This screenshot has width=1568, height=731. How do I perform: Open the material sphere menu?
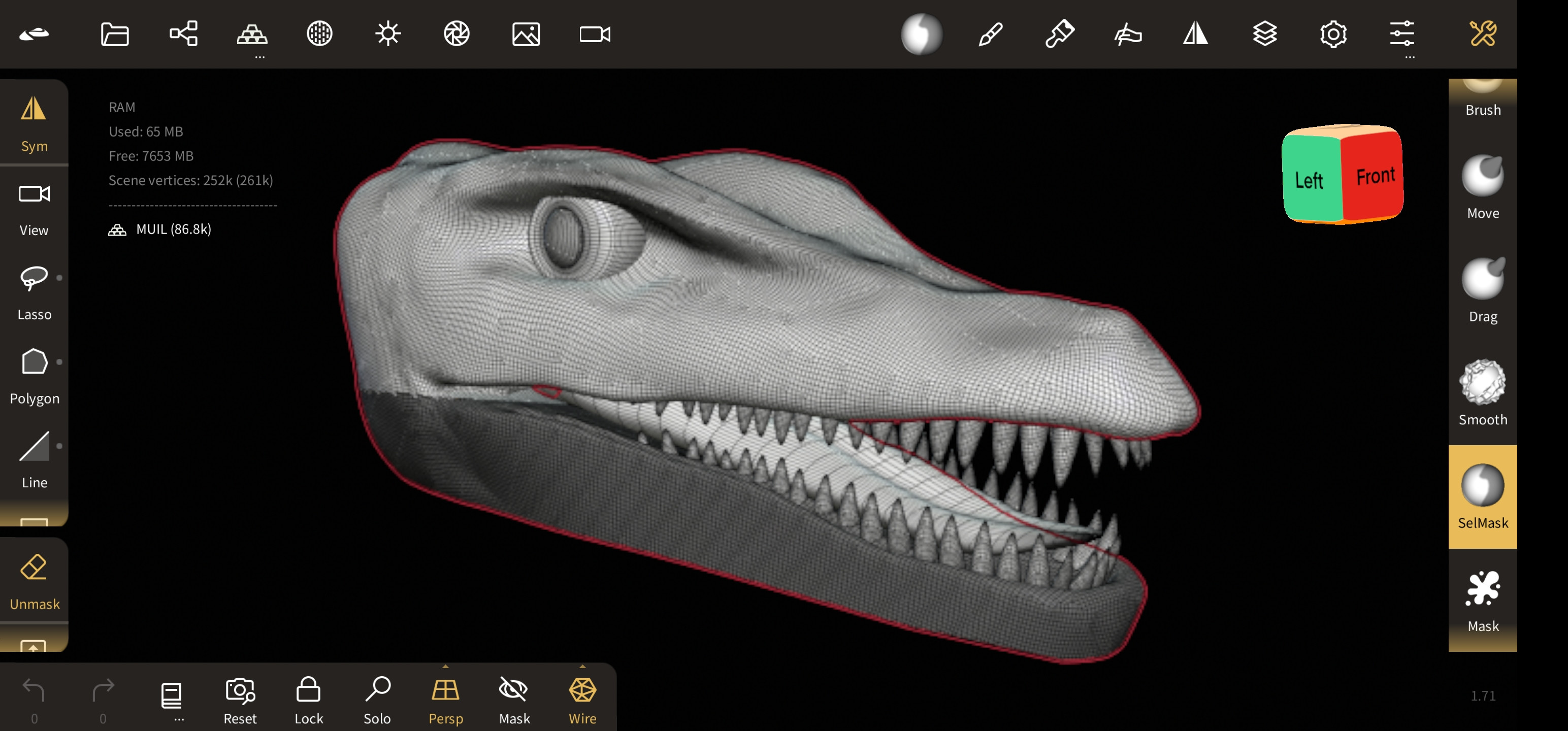click(x=922, y=34)
